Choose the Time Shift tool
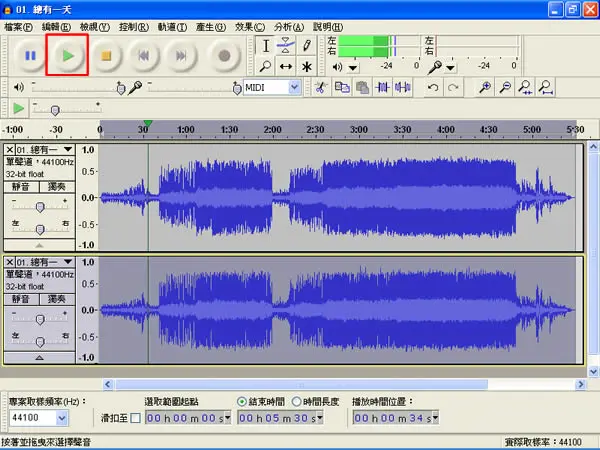 click(x=286, y=67)
